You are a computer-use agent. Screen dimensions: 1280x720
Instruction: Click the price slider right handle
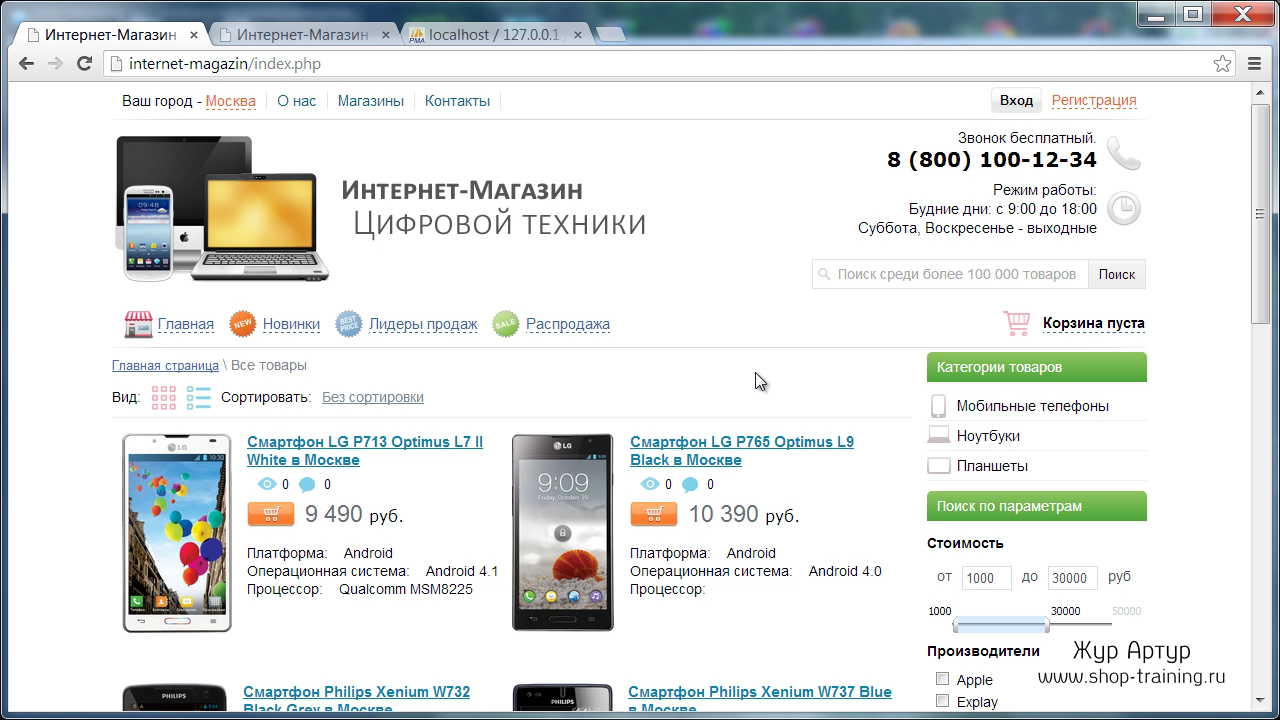click(1046, 625)
